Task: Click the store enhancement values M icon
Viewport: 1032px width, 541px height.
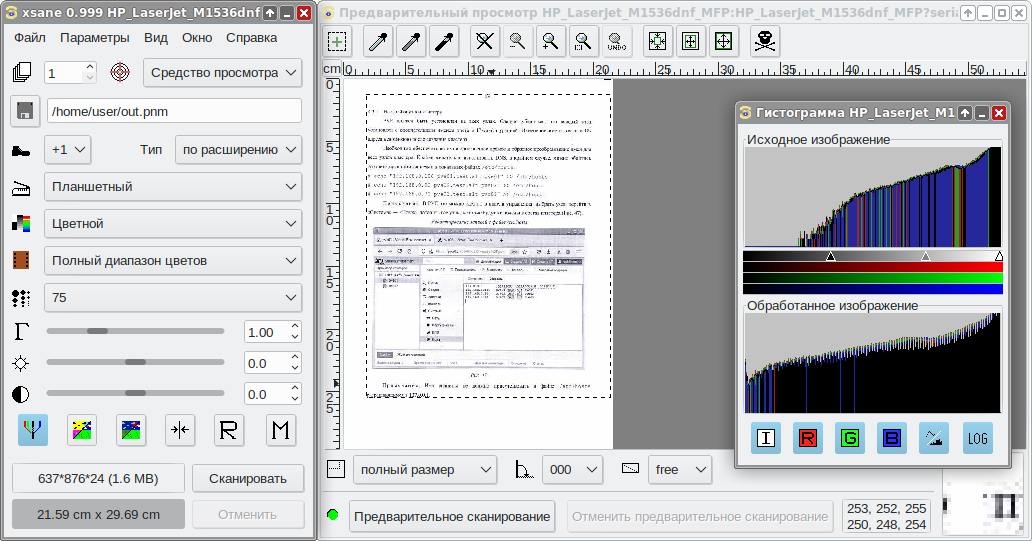Action: click(280, 430)
